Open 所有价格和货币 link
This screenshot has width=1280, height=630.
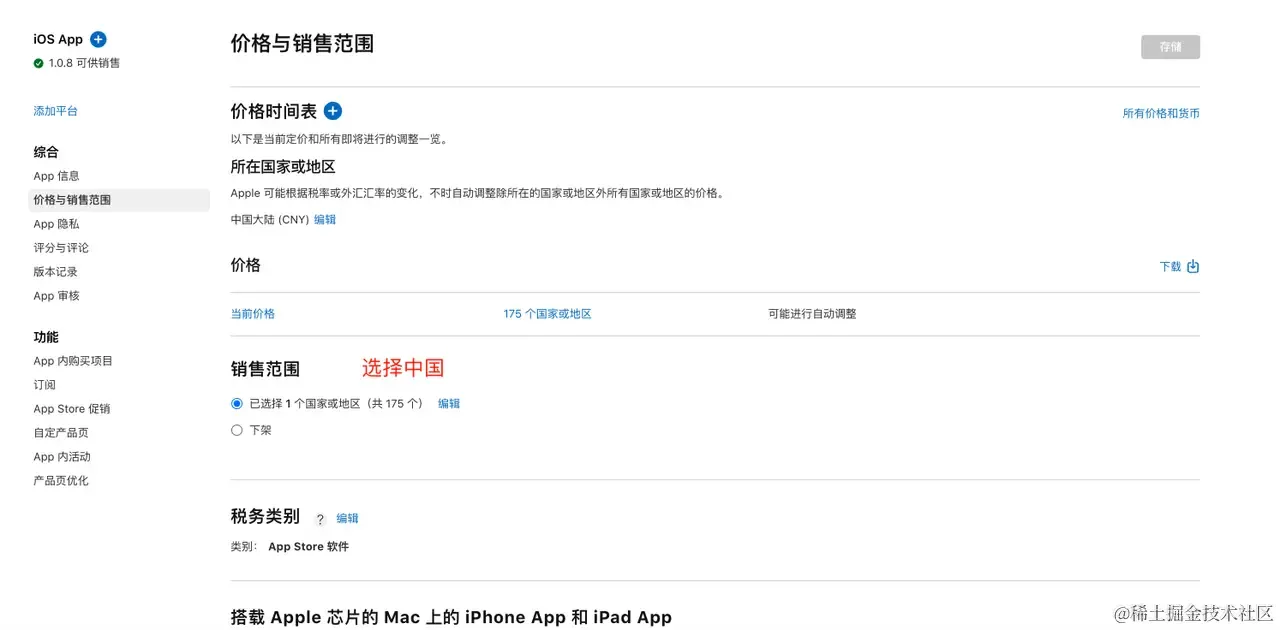click(1161, 114)
